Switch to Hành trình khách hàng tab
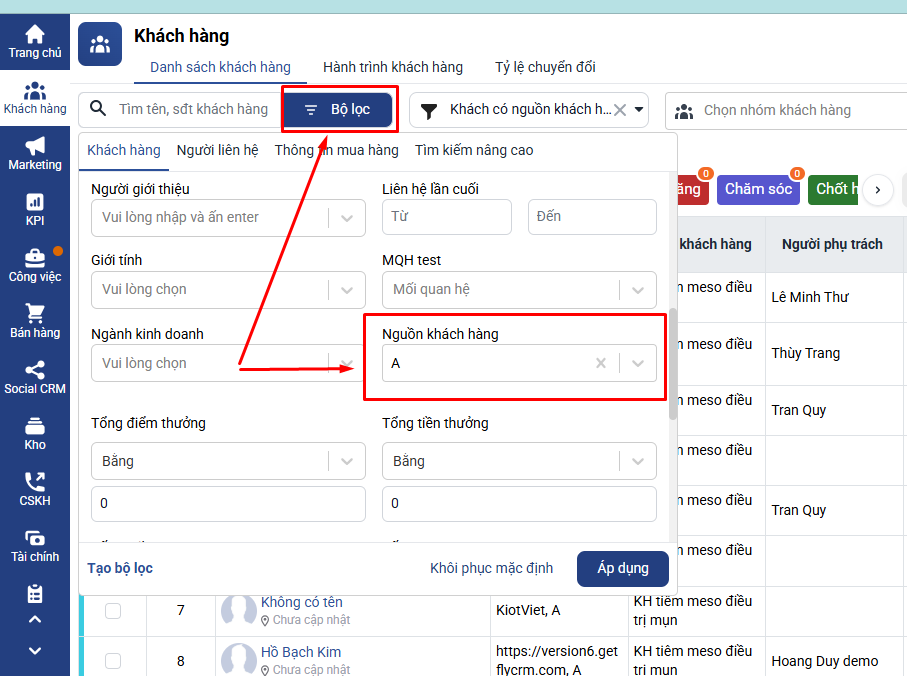This screenshot has width=907, height=676. (x=392, y=67)
